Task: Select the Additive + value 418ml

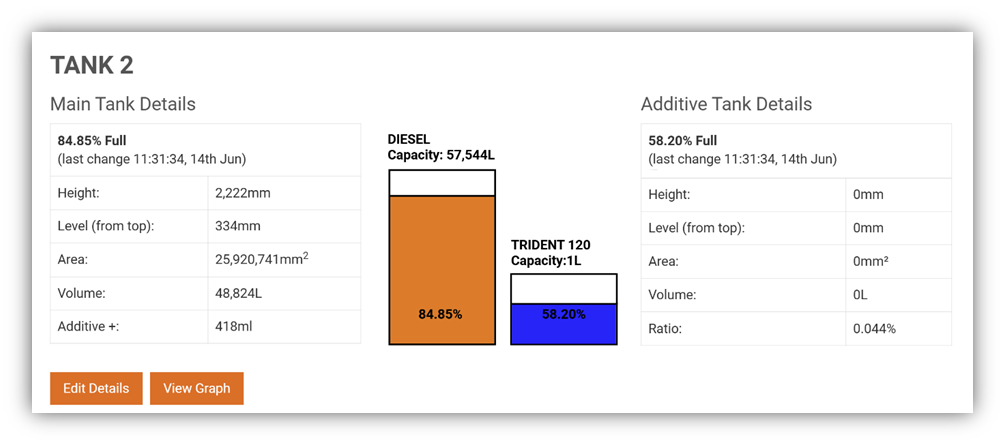Action: [233, 327]
